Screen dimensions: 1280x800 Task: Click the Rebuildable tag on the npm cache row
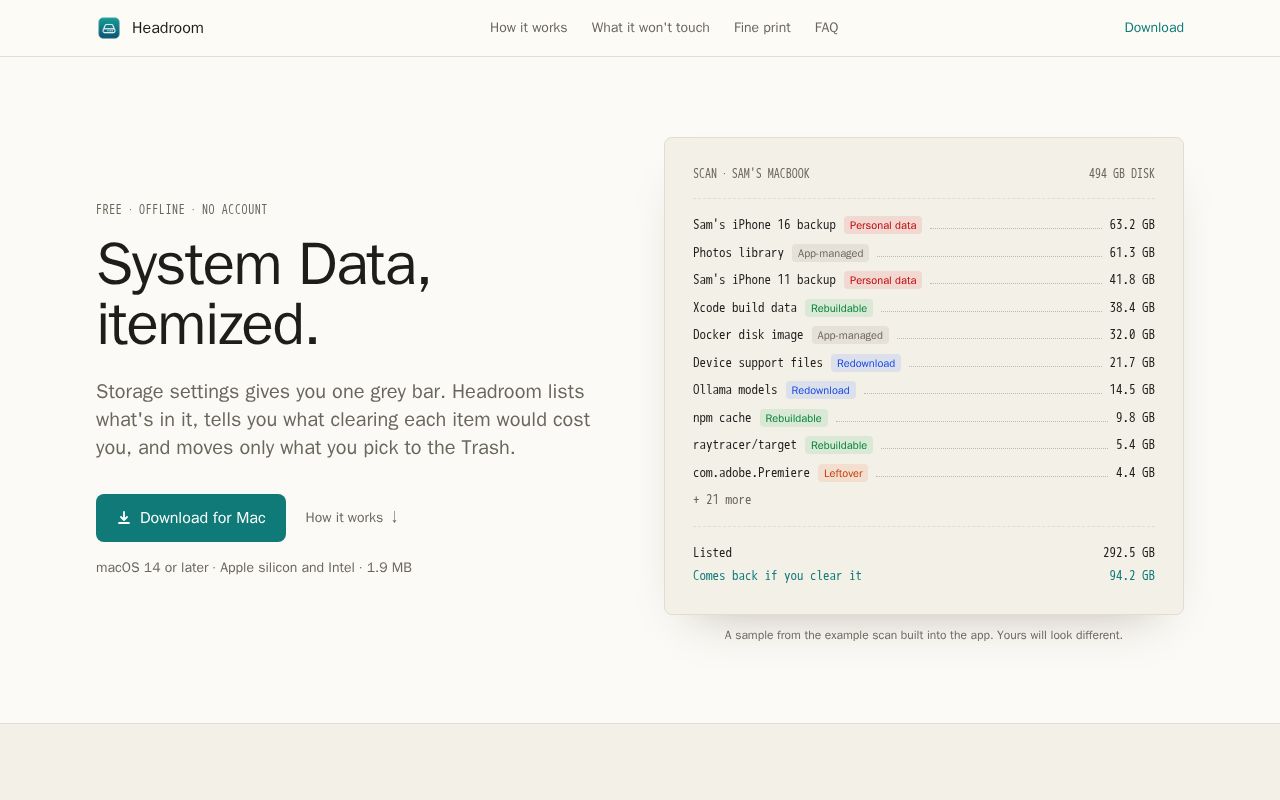pyautogui.click(x=794, y=418)
